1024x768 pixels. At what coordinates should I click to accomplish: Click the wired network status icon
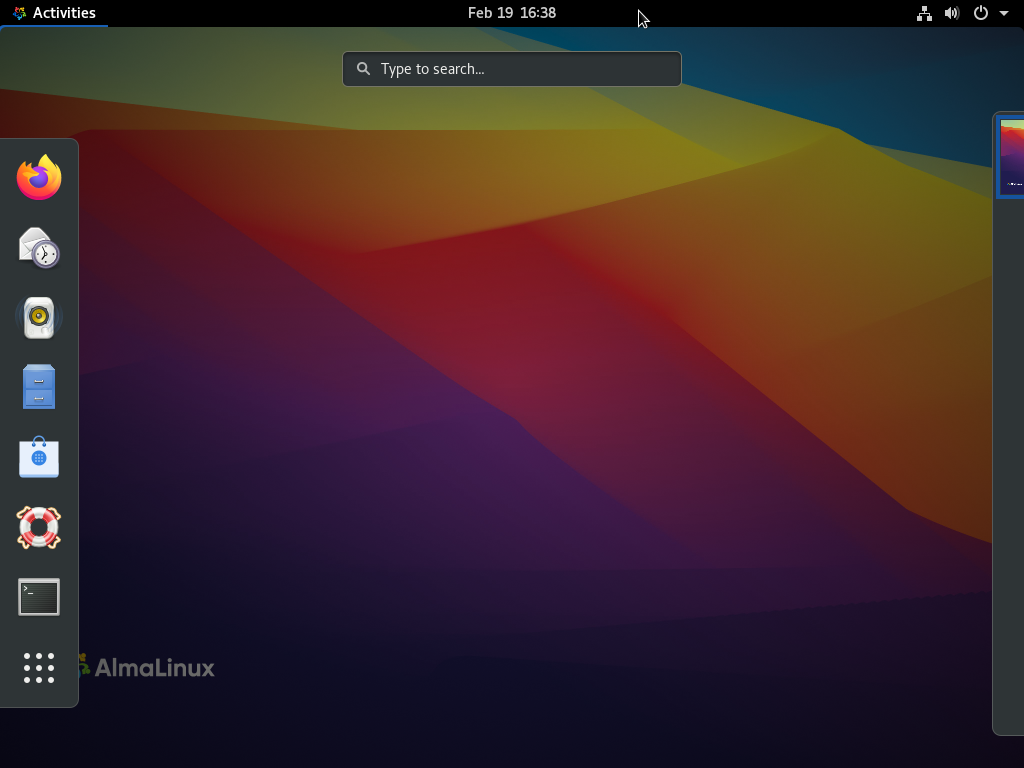[x=924, y=13]
